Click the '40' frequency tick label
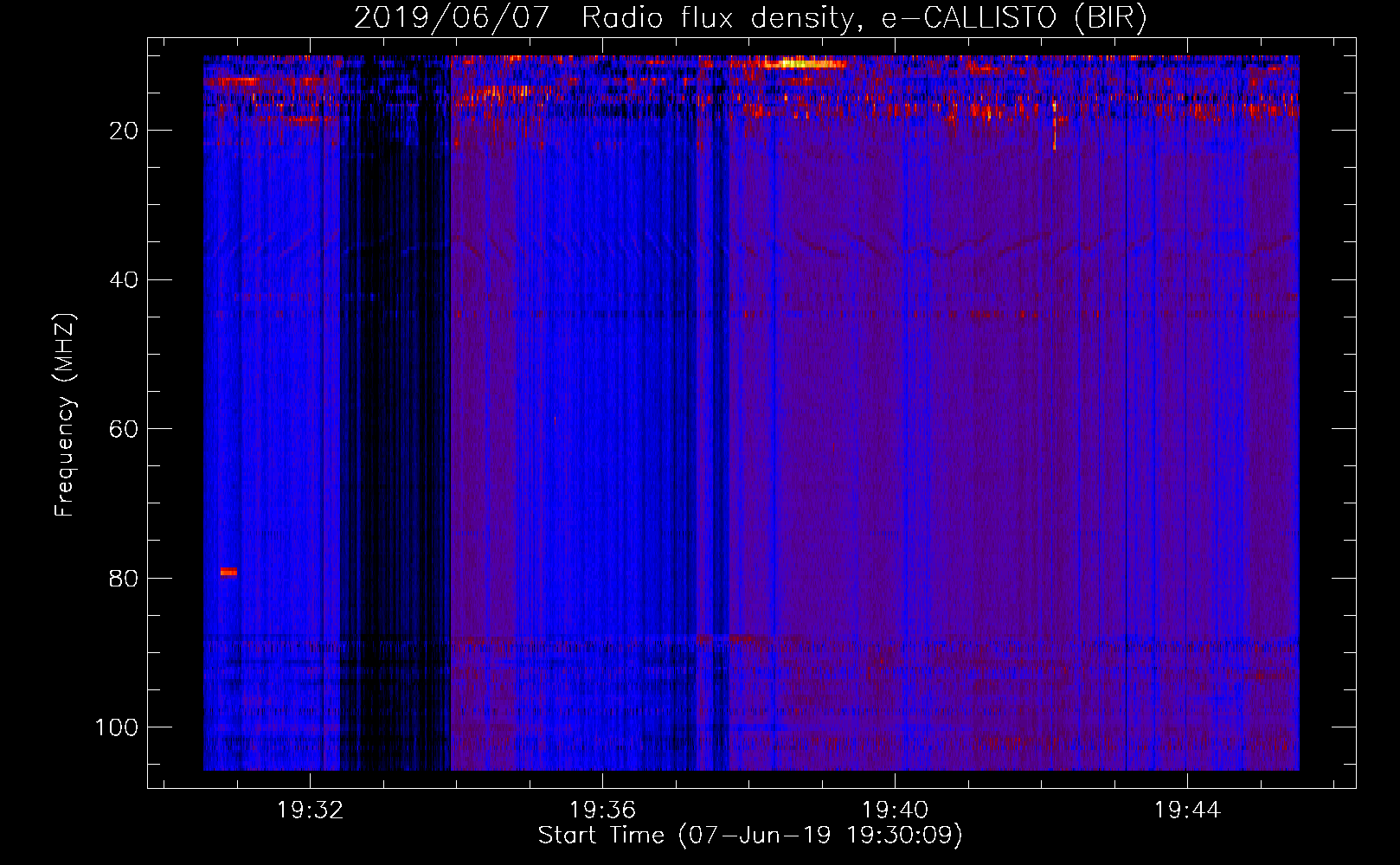The image size is (1400, 865). click(x=124, y=280)
